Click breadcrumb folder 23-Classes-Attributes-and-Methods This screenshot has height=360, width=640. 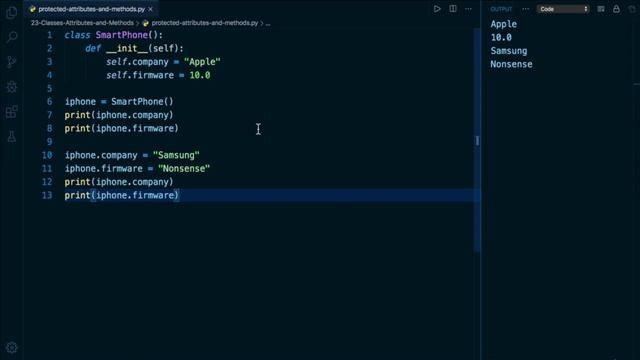(x=82, y=23)
